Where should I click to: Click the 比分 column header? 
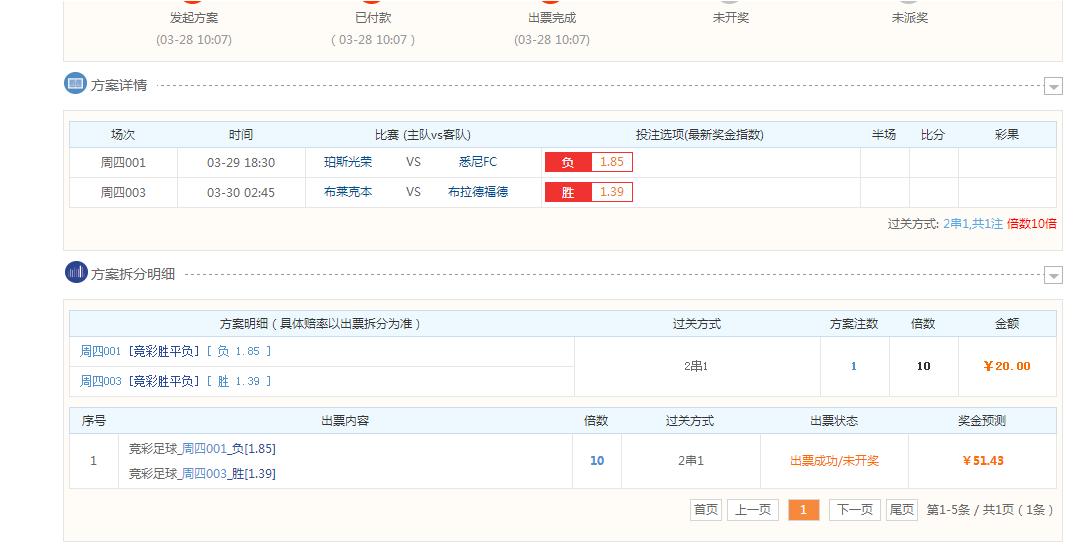tap(932, 135)
